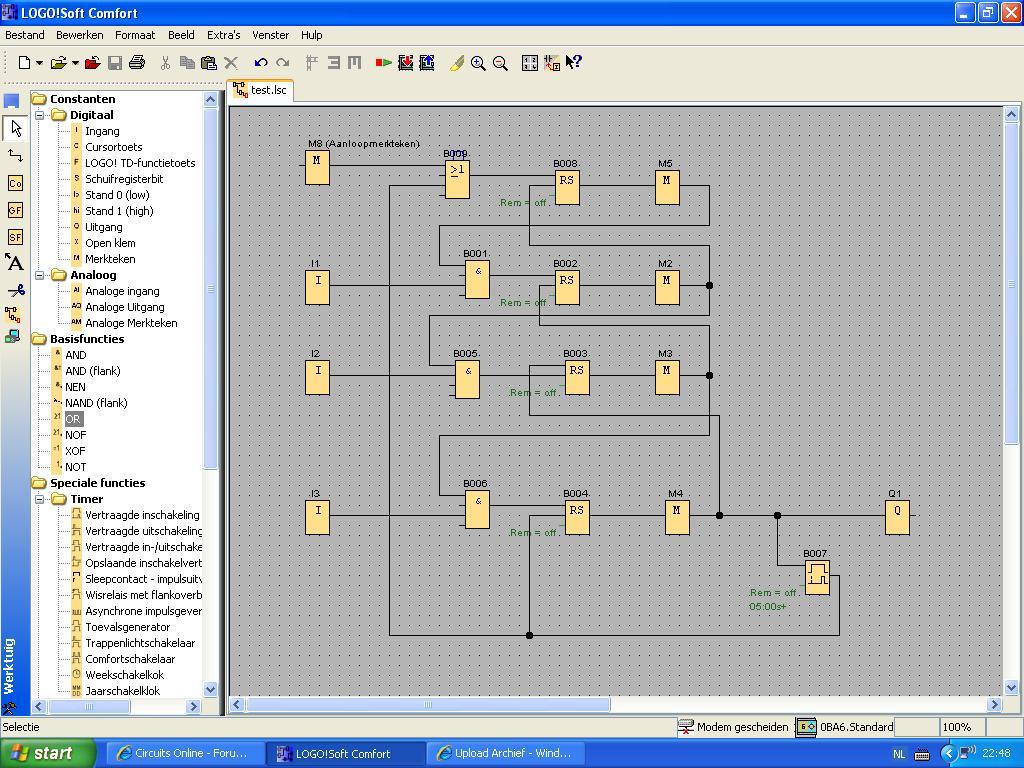Collapse the Timer tree folder
This screenshot has height=768, width=1024.
coord(41,499)
